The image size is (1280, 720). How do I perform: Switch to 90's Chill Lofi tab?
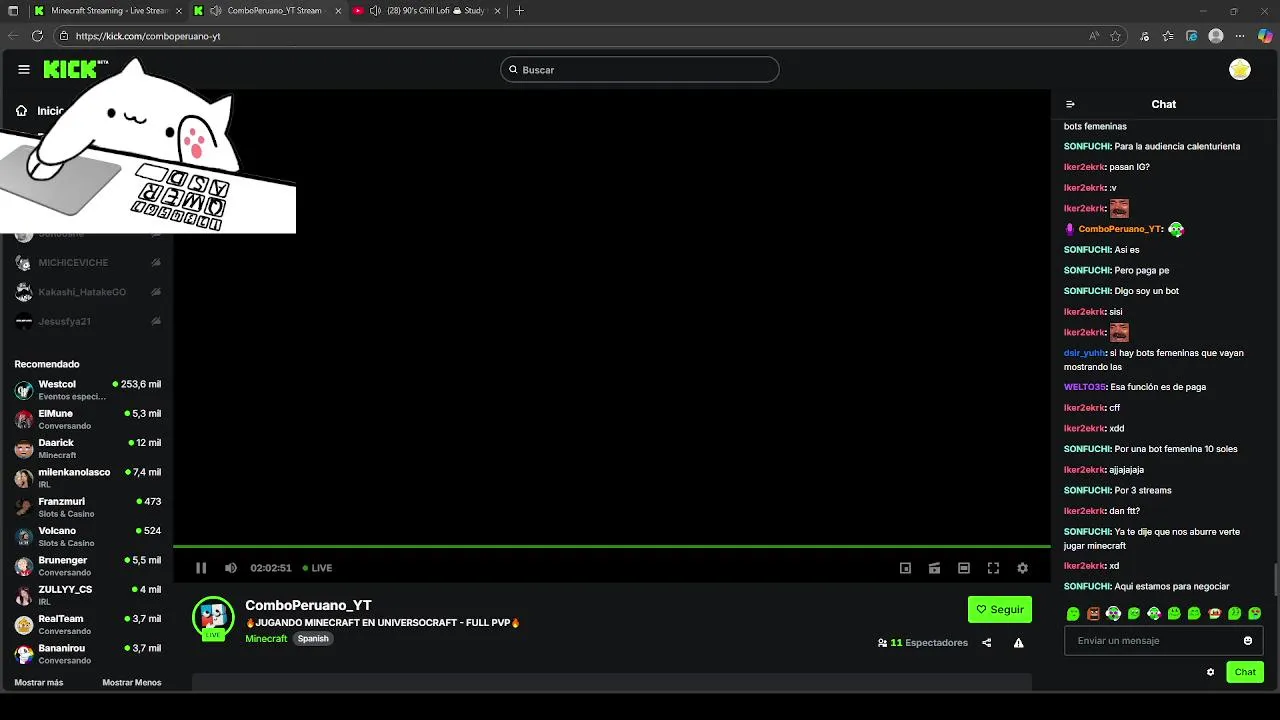pos(425,11)
